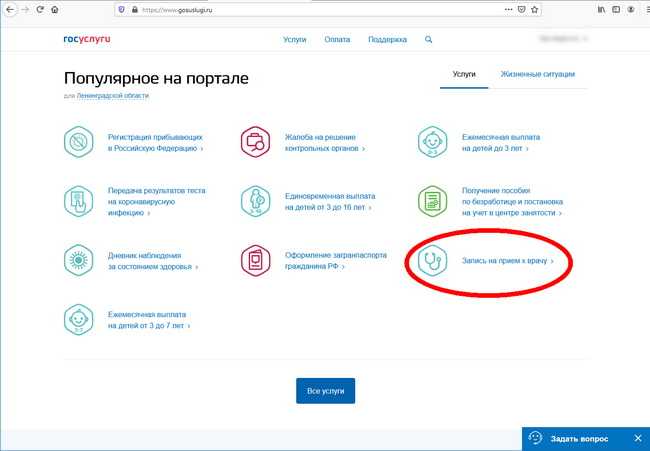This screenshot has width=650, height=451.
Task: Click the browser Home icon
Action: tap(55, 10)
